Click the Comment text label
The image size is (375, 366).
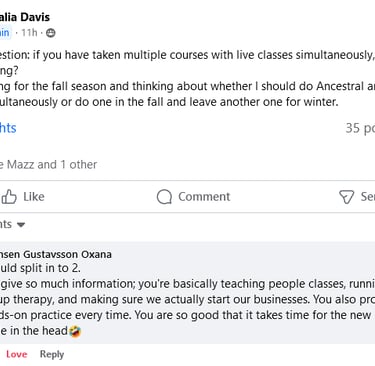(204, 197)
